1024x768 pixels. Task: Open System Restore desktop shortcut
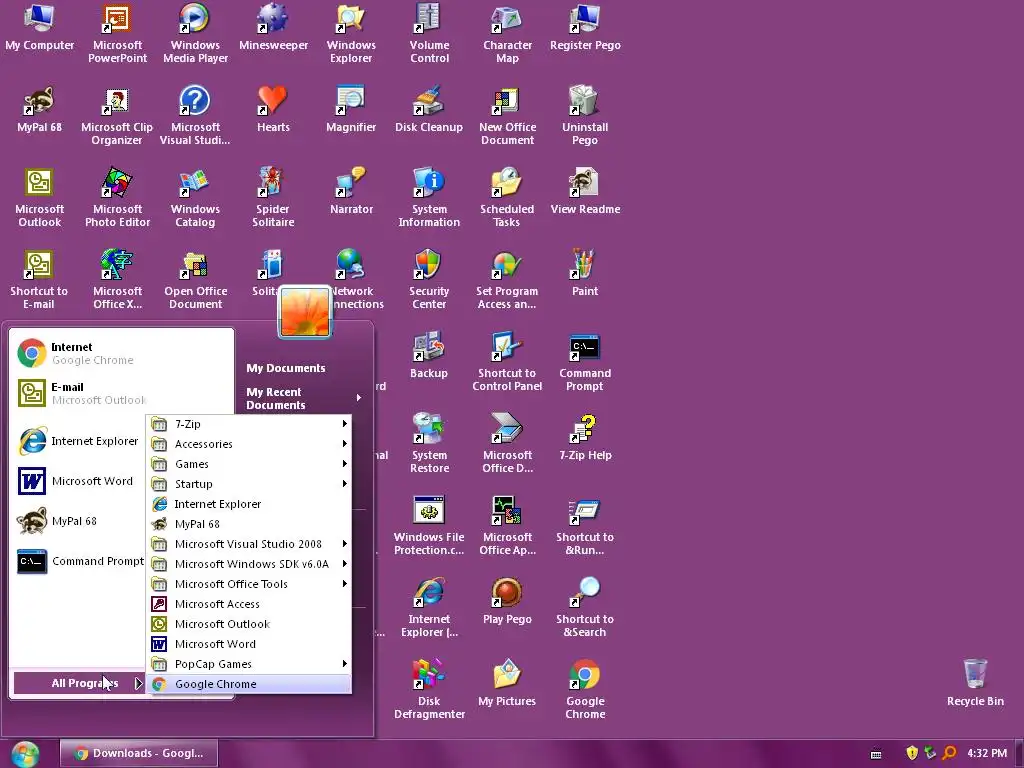(429, 443)
